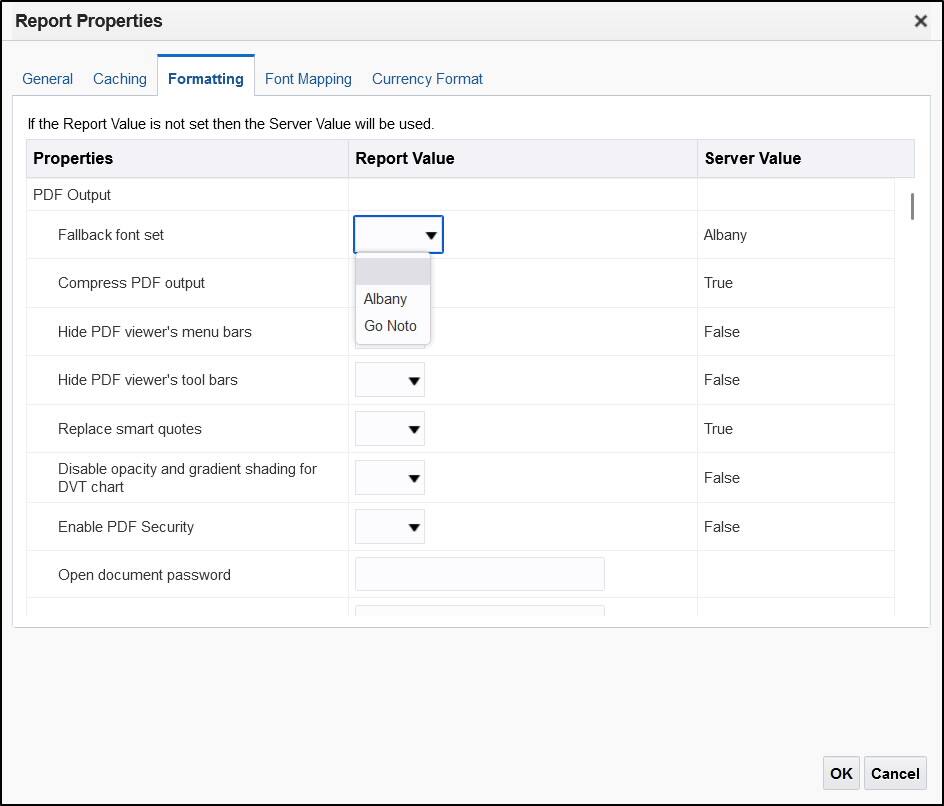The height and width of the screenshot is (806, 944).
Task: Open the Caching tab
Action: click(120, 78)
